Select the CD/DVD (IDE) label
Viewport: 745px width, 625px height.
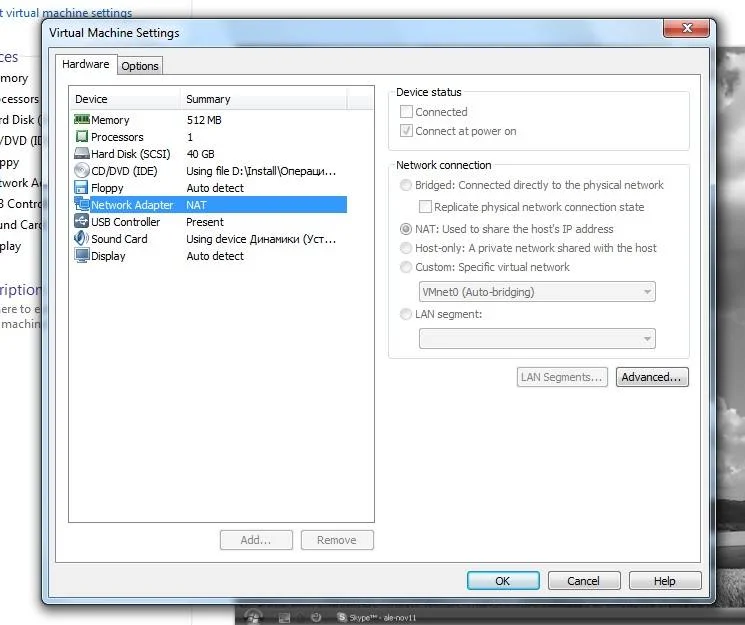tap(124, 171)
